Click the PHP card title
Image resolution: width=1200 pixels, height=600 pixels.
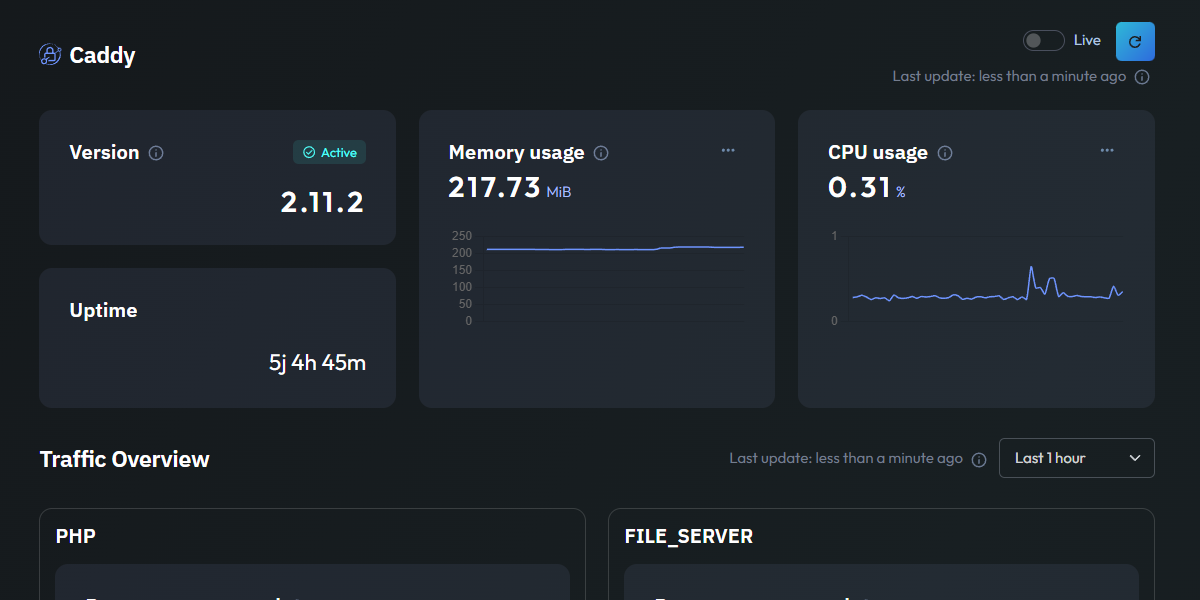(76, 536)
